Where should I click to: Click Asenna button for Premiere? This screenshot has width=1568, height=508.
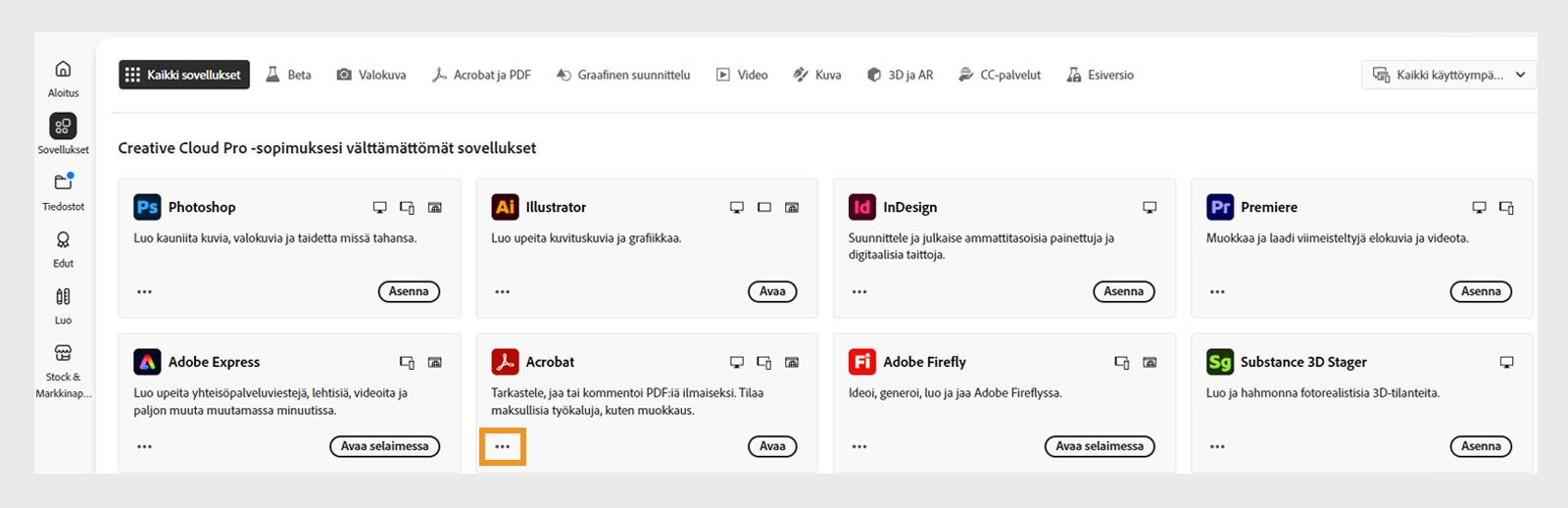click(1481, 291)
